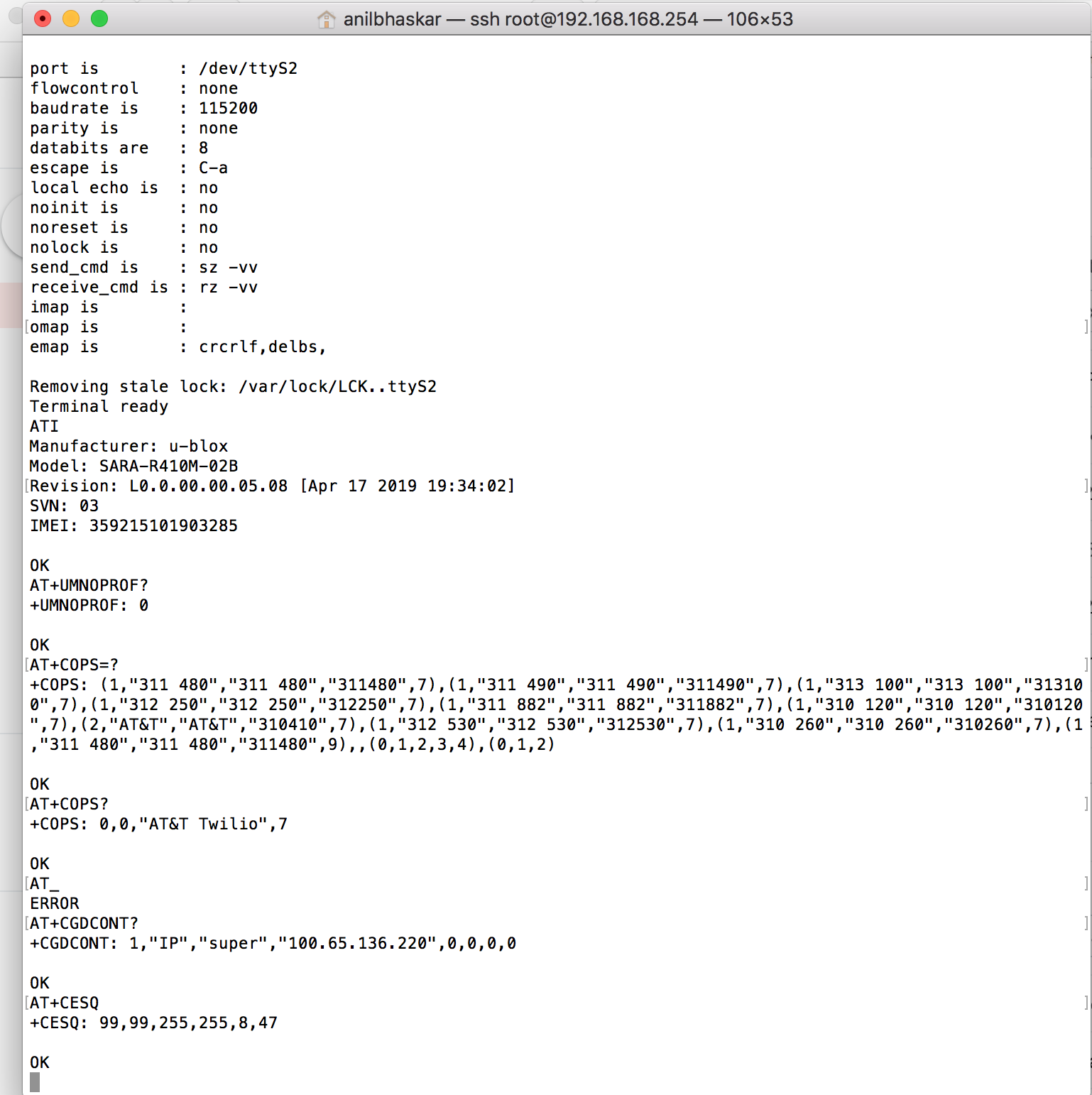Screen dimensions: 1092x1095
Task: Click the terminal cursor block at the prompt
Action: coord(35,1082)
